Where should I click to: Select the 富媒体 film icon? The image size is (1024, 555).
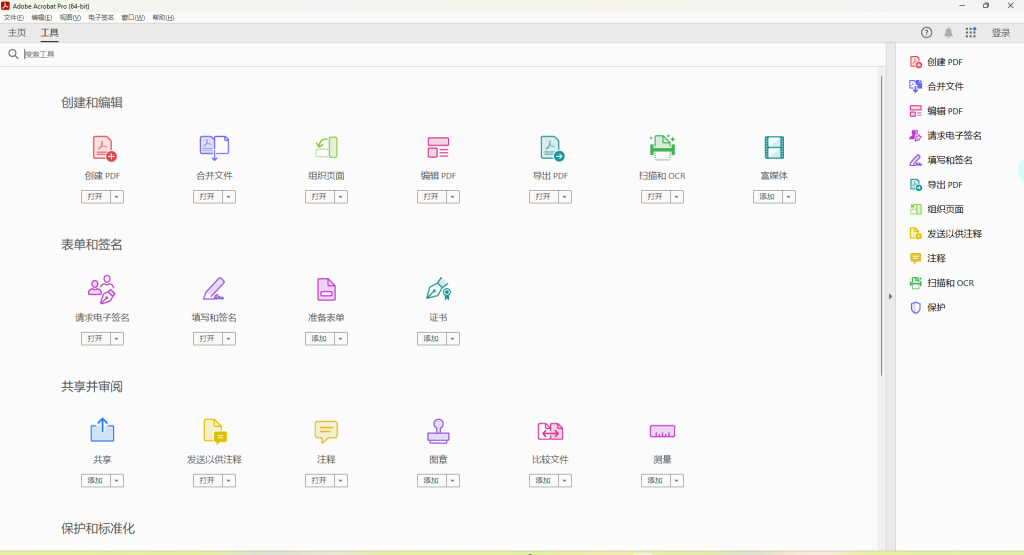(x=774, y=149)
